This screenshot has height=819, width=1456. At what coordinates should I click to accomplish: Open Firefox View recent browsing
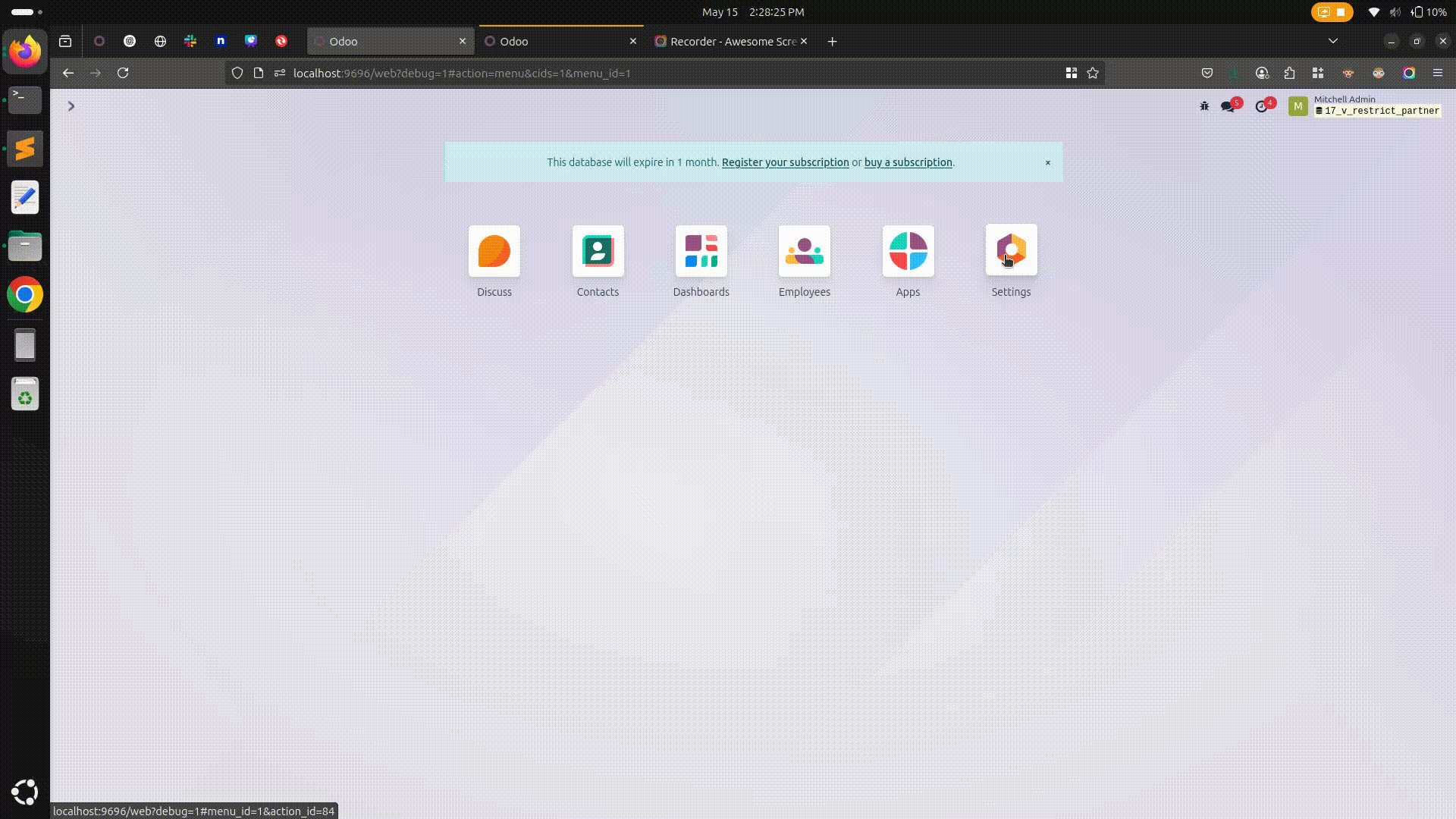coord(65,41)
